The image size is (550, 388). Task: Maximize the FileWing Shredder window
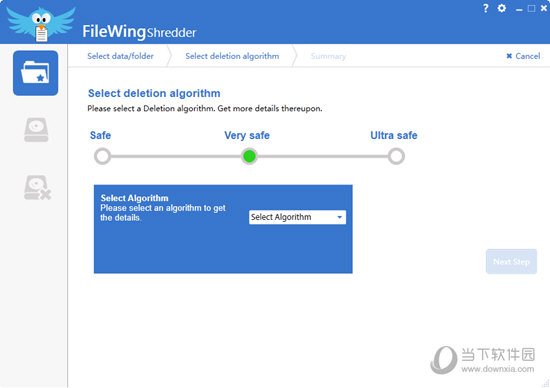(531, 8)
